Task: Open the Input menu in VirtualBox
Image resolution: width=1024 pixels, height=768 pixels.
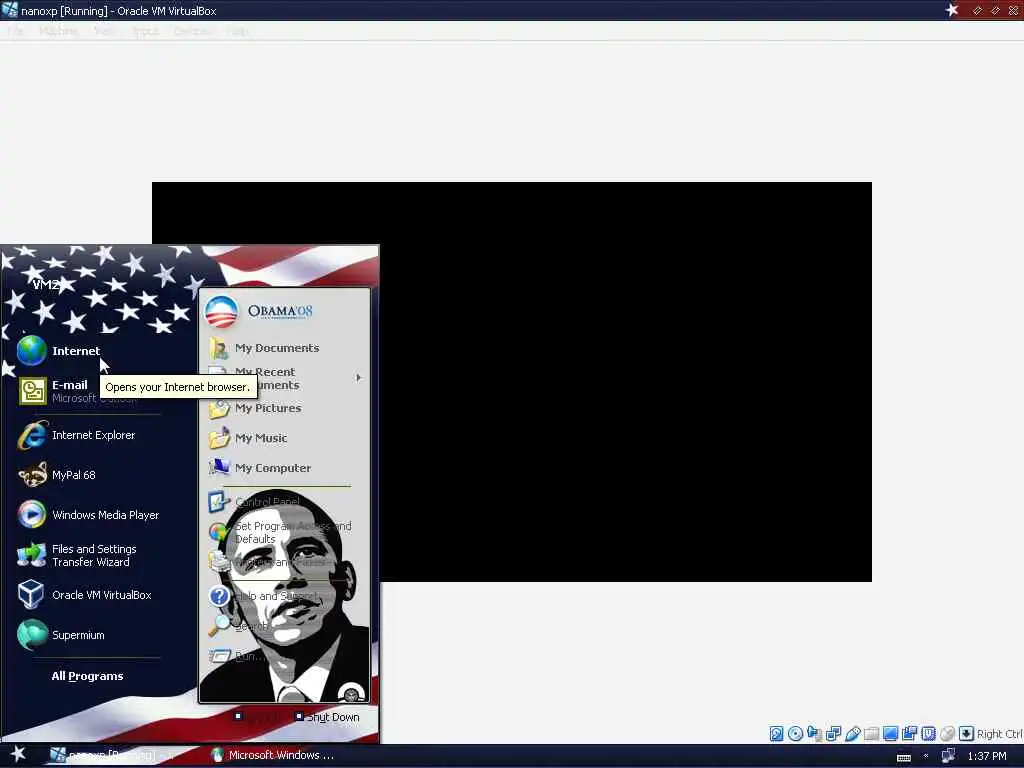Action: 145,31
